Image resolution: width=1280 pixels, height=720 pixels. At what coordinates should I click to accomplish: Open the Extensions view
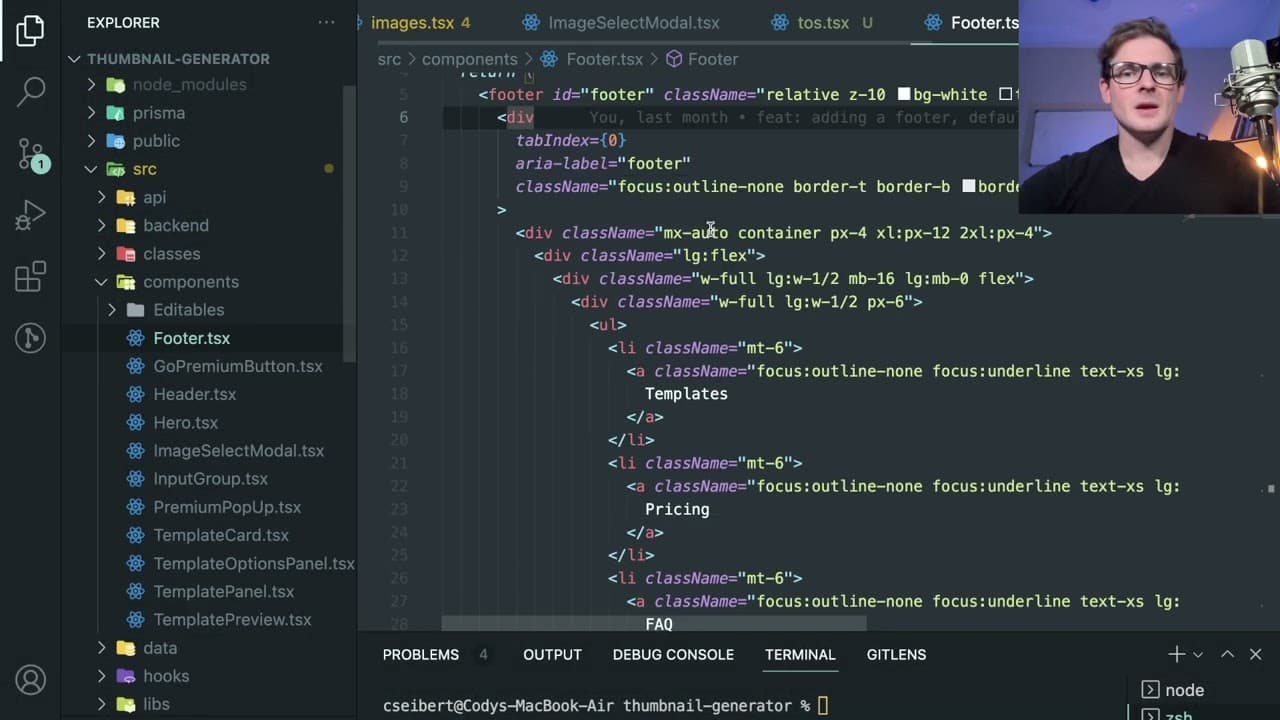(x=31, y=276)
